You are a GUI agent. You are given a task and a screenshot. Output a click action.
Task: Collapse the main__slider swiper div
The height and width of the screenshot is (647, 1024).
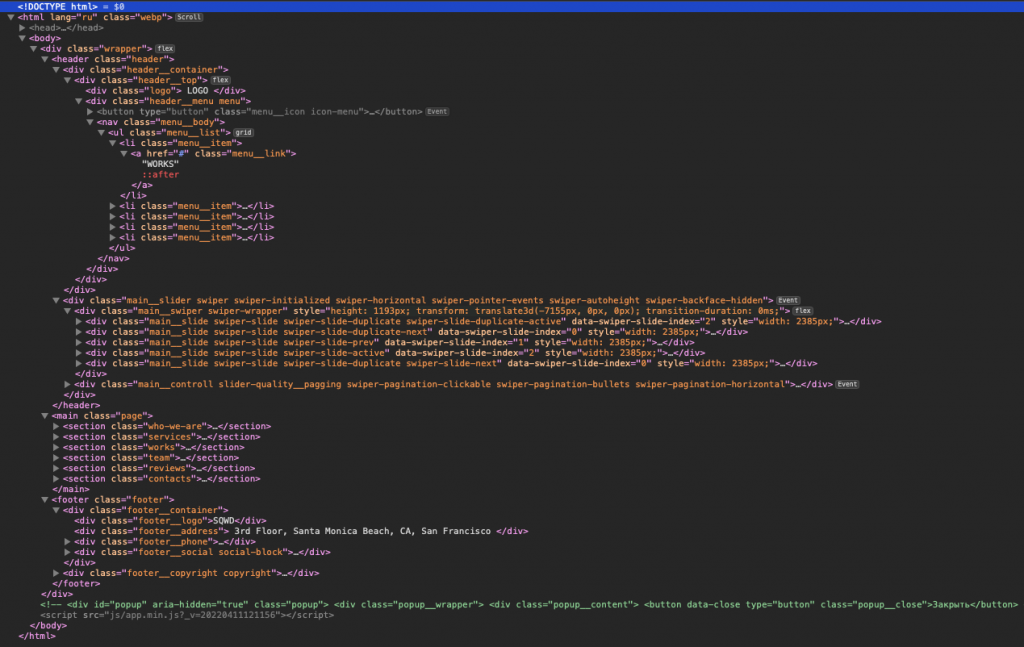point(56,300)
